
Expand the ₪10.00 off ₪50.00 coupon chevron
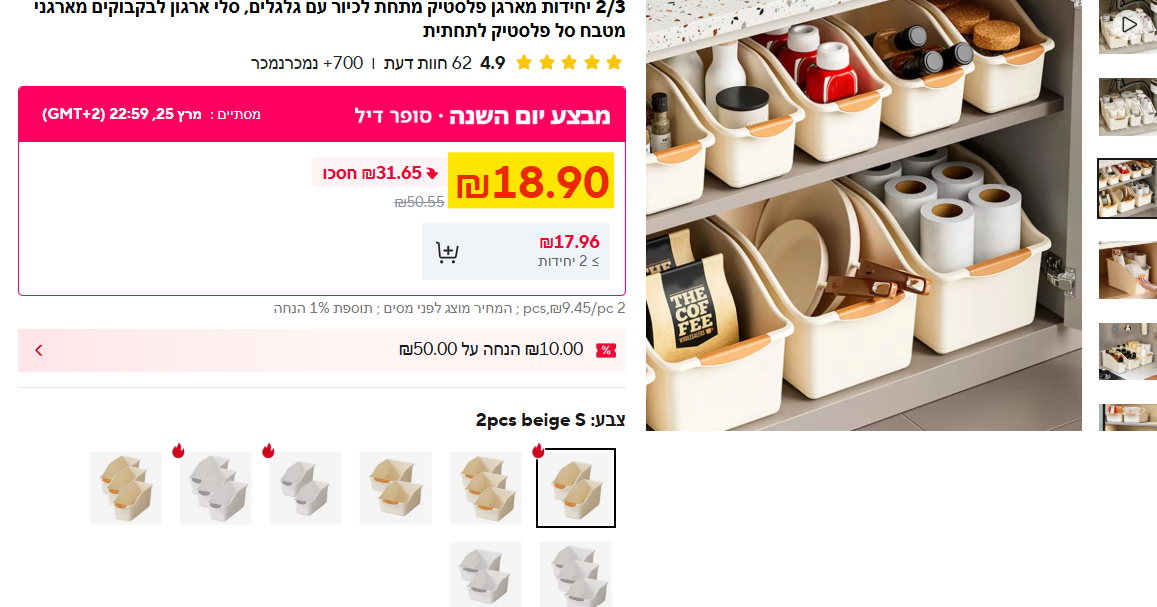39,350
